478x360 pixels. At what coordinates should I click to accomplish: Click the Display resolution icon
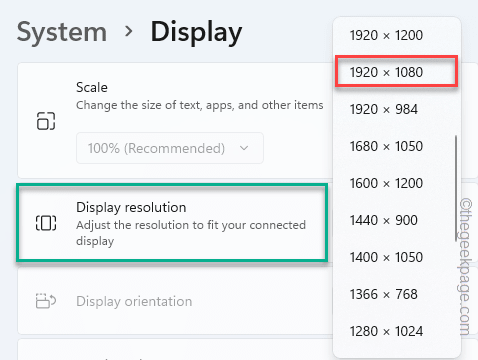coord(46,223)
